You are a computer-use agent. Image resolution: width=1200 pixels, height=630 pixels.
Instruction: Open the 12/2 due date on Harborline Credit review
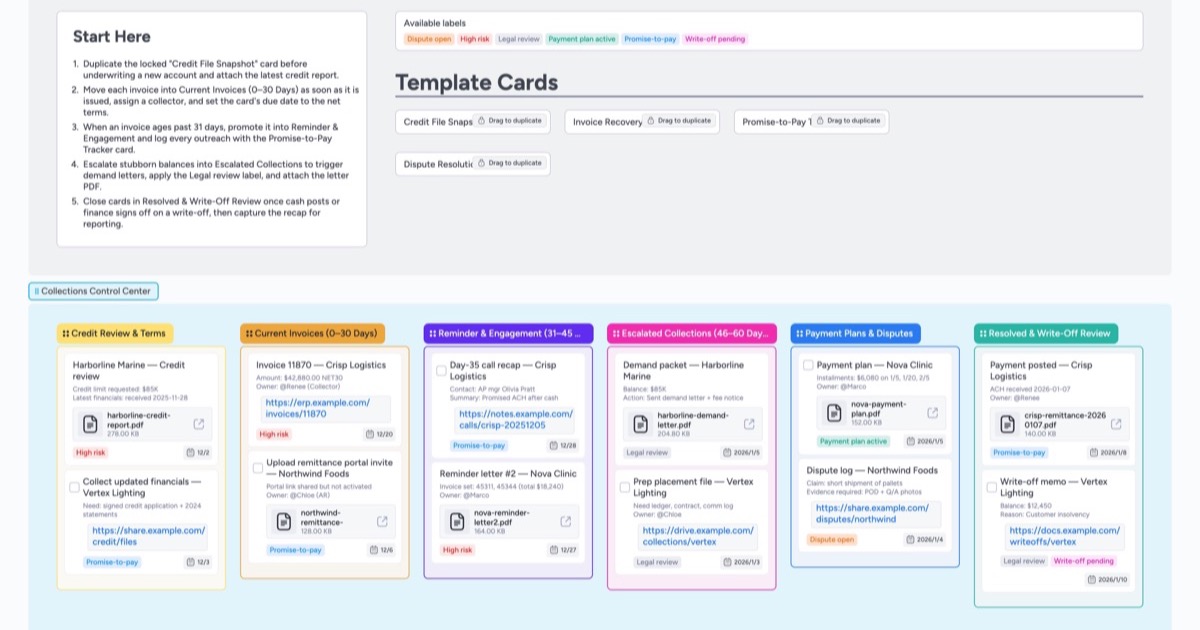click(x=198, y=452)
